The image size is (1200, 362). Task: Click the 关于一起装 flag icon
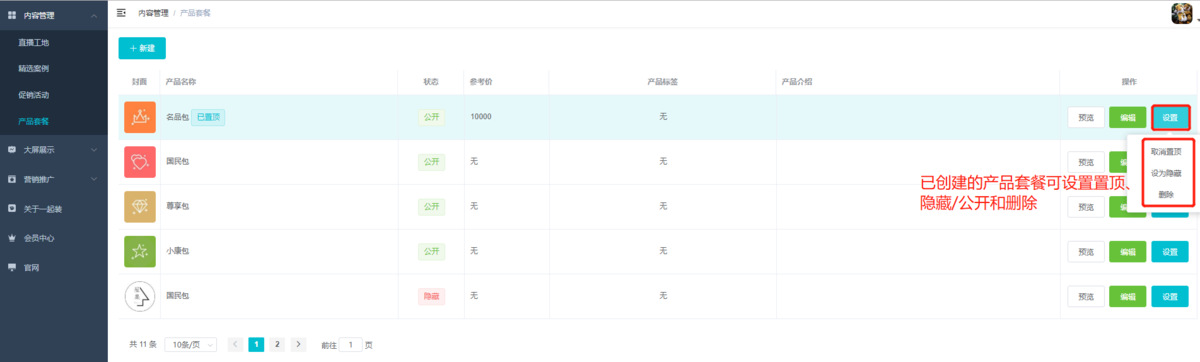coord(11,209)
